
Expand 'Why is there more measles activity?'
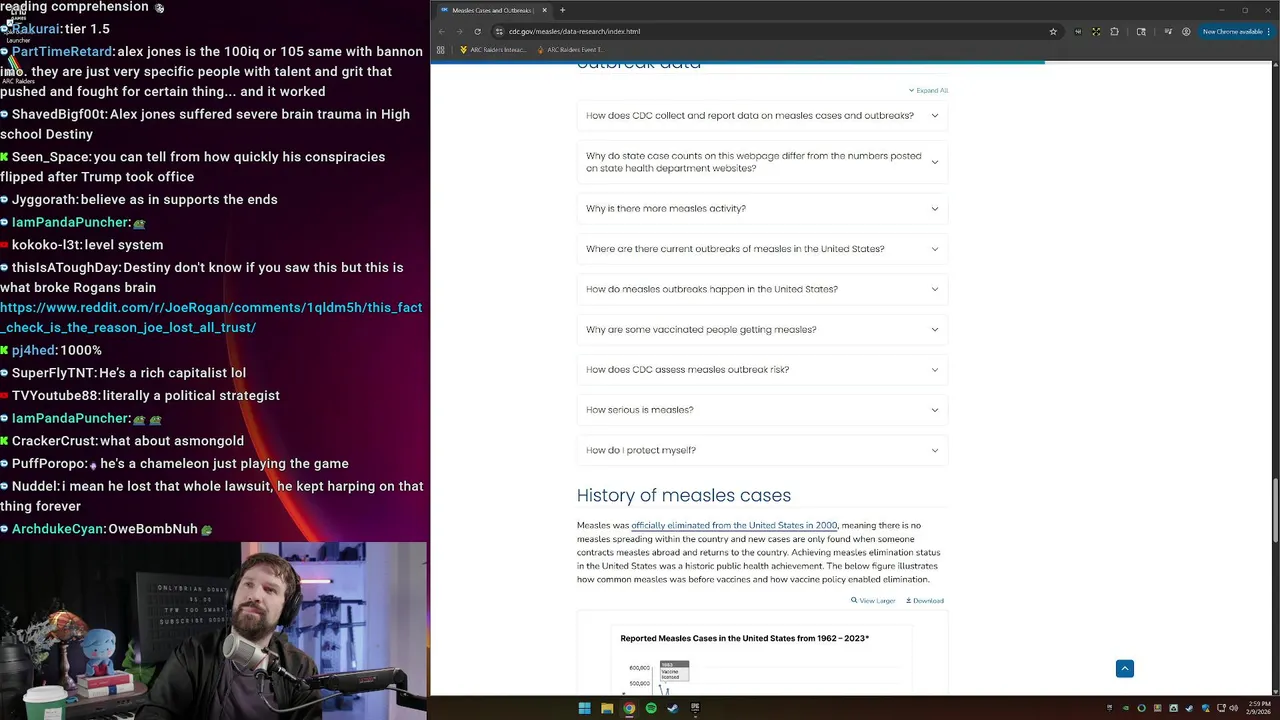[x=762, y=208]
